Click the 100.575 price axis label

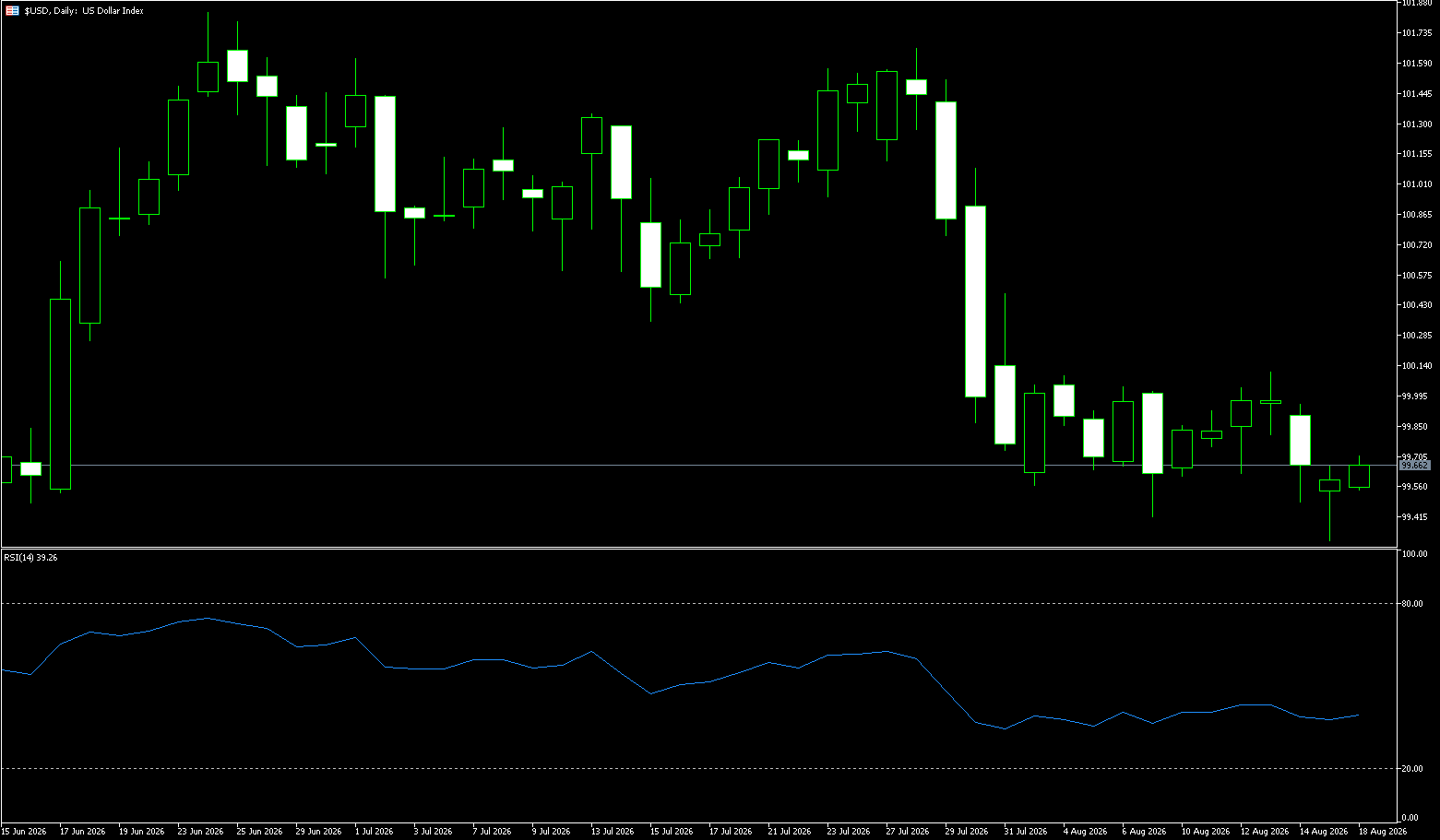tap(1416, 276)
